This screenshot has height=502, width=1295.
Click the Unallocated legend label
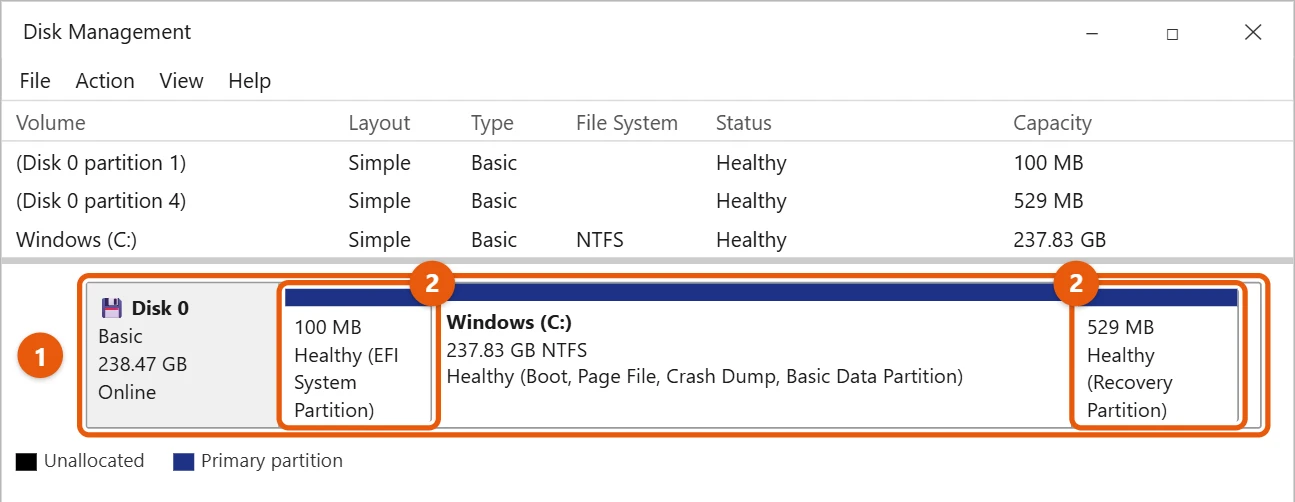click(x=94, y=461)
